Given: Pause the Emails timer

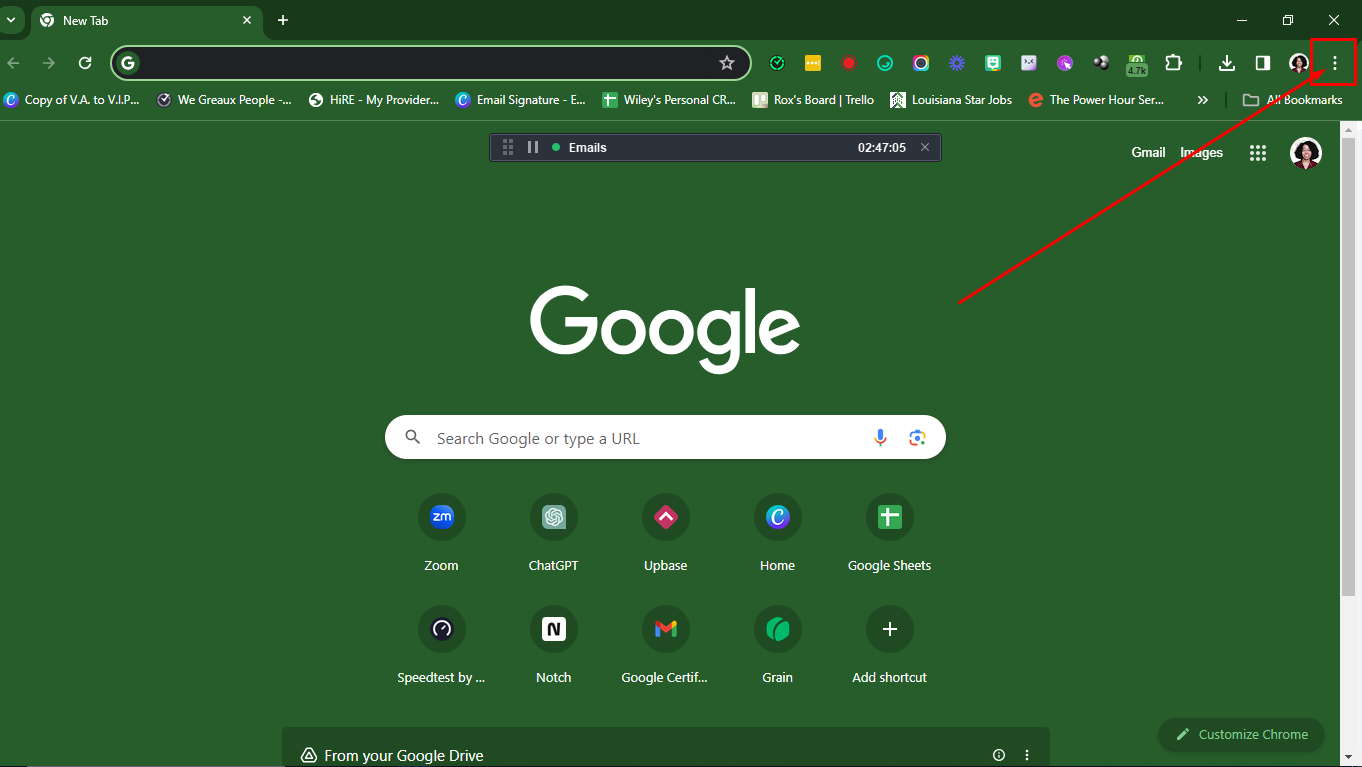Looking at the screenshot, I should coord(533,146).
